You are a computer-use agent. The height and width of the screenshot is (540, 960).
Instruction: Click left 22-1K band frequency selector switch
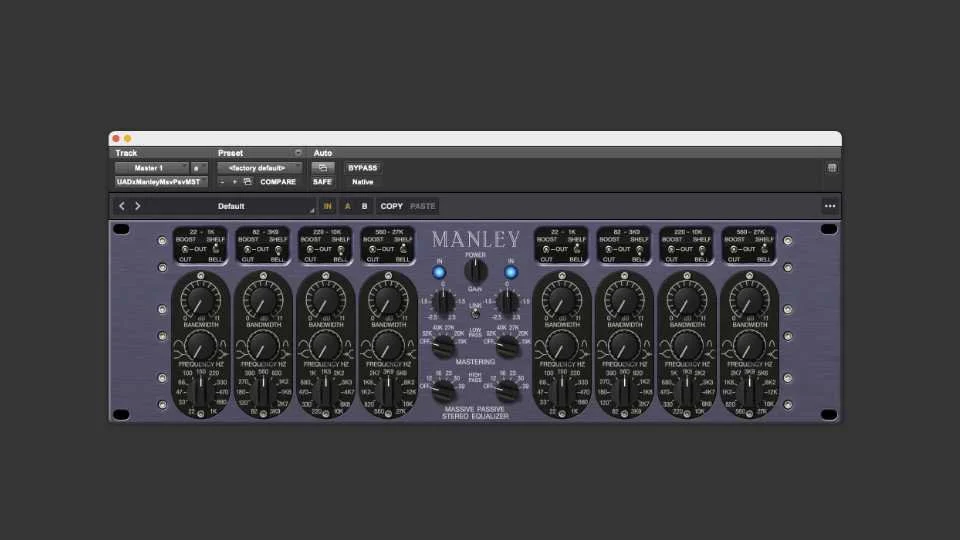click(x=200, y=392)
